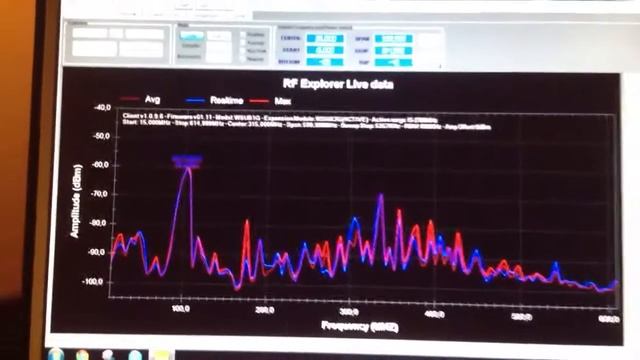Open the Windows Start button on taskbar
Screen dimensions: 640x360
[56, 354]
